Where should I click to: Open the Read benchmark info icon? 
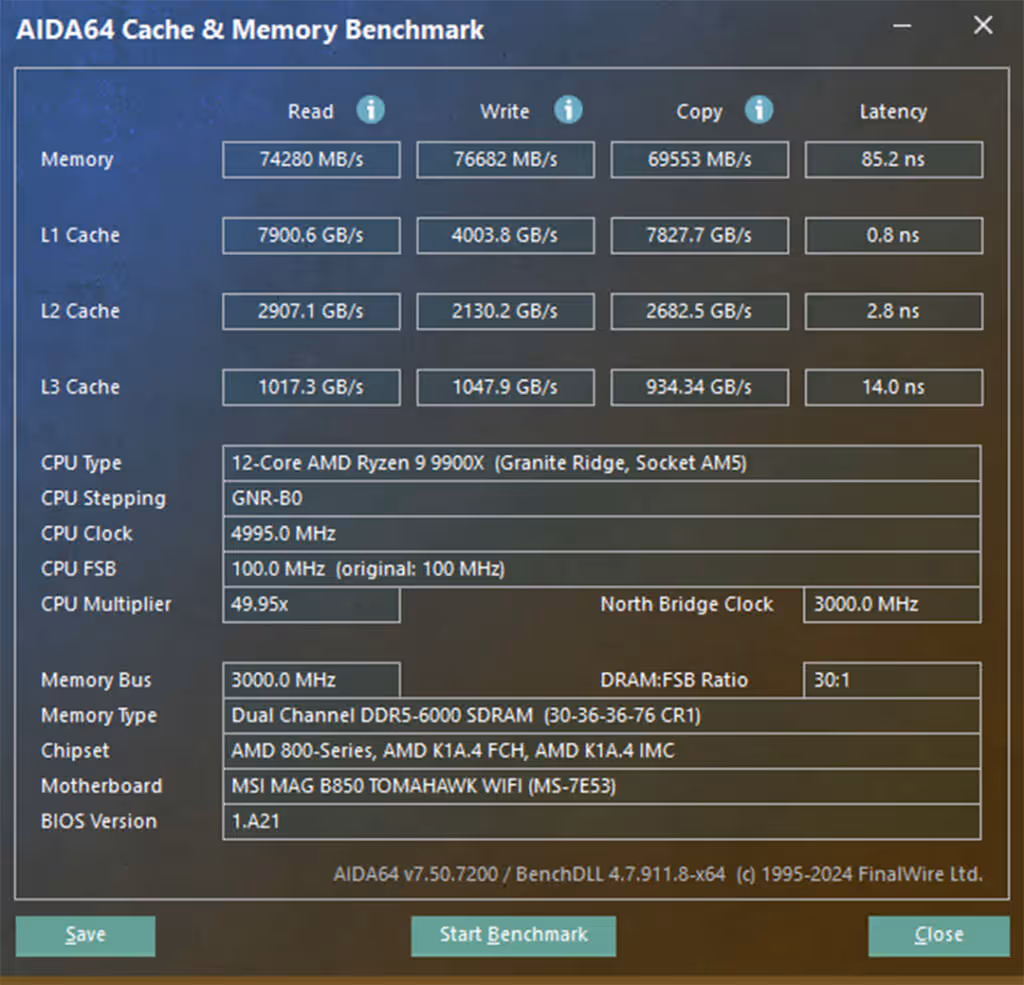coord(371,111)
